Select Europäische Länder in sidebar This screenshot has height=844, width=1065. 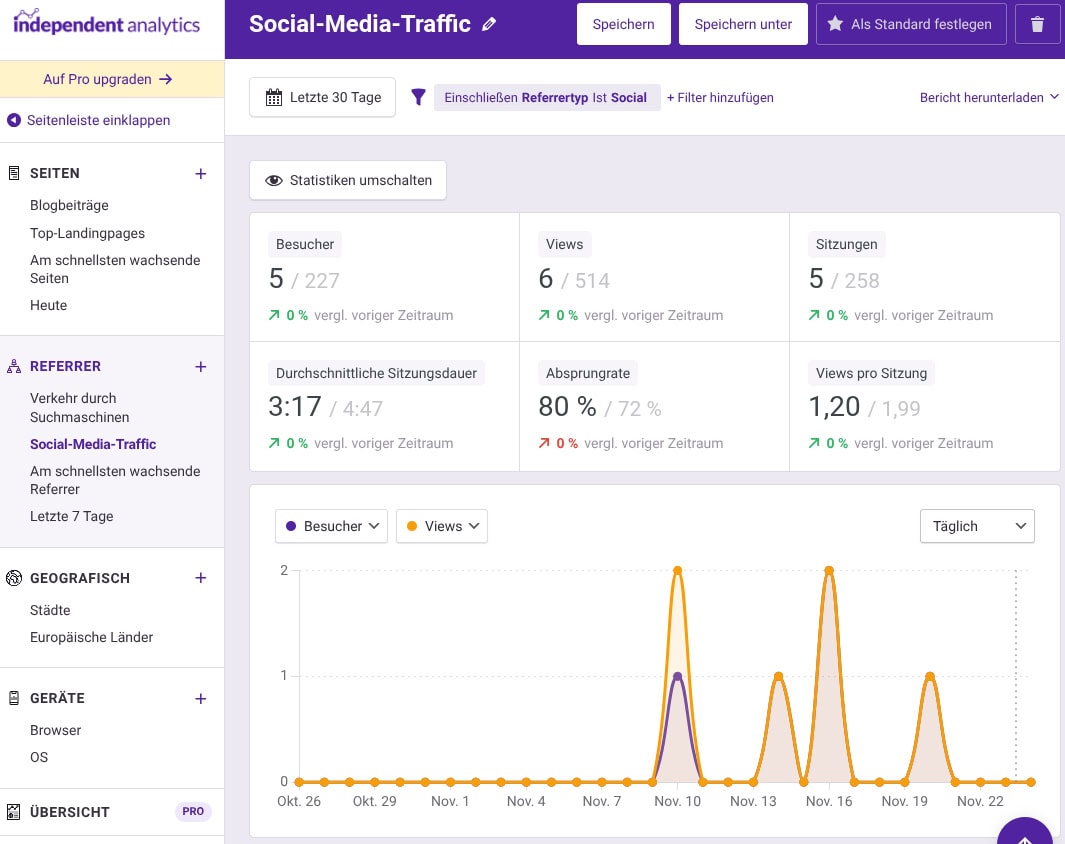(91, 637)
